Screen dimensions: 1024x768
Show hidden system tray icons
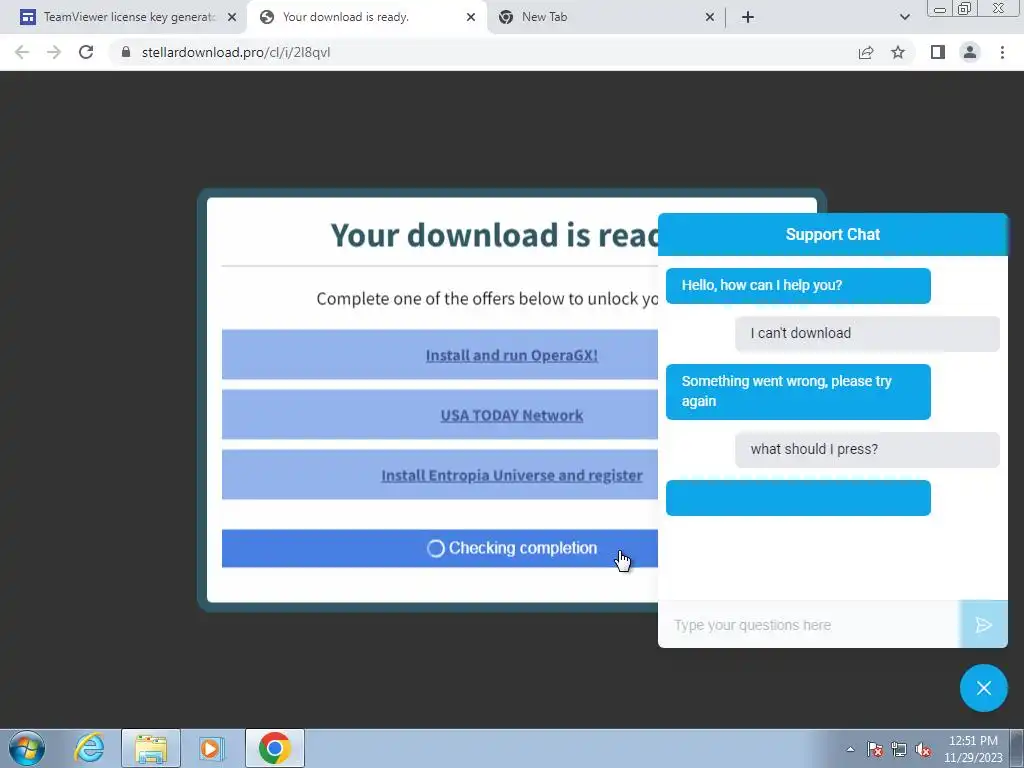point(850,749)
